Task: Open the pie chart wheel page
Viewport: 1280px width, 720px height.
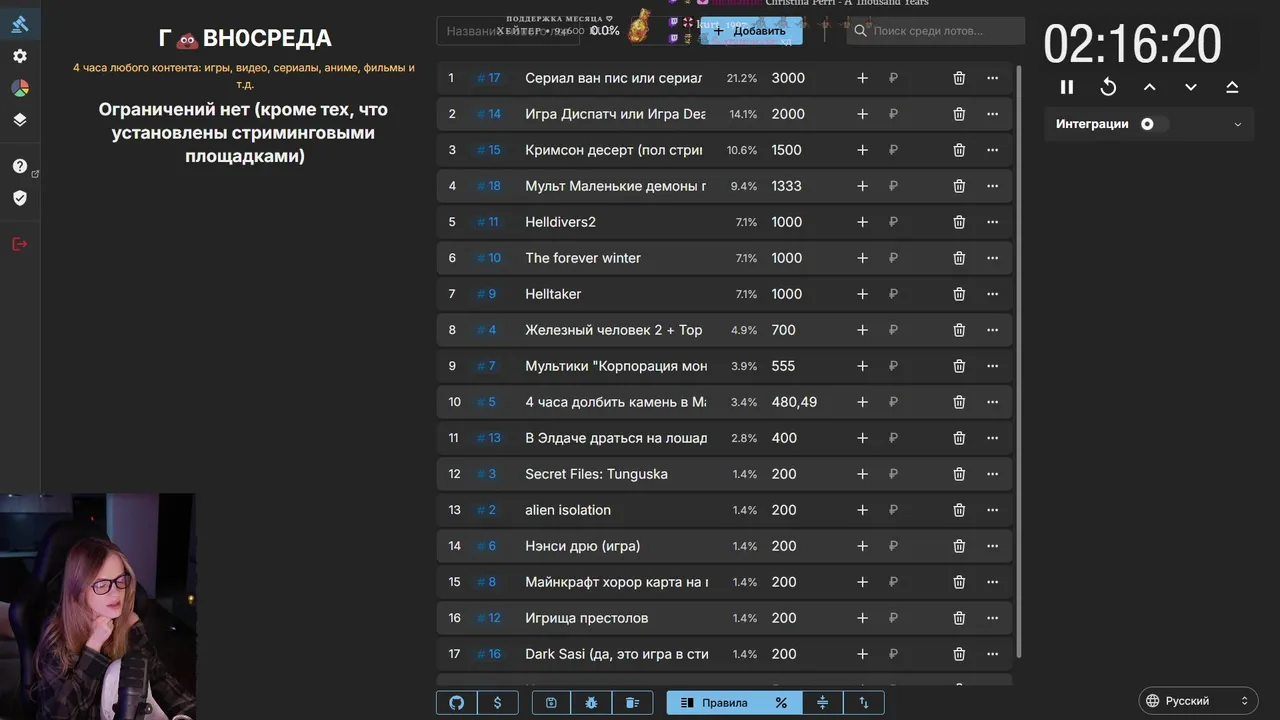Action: [20, 88]
